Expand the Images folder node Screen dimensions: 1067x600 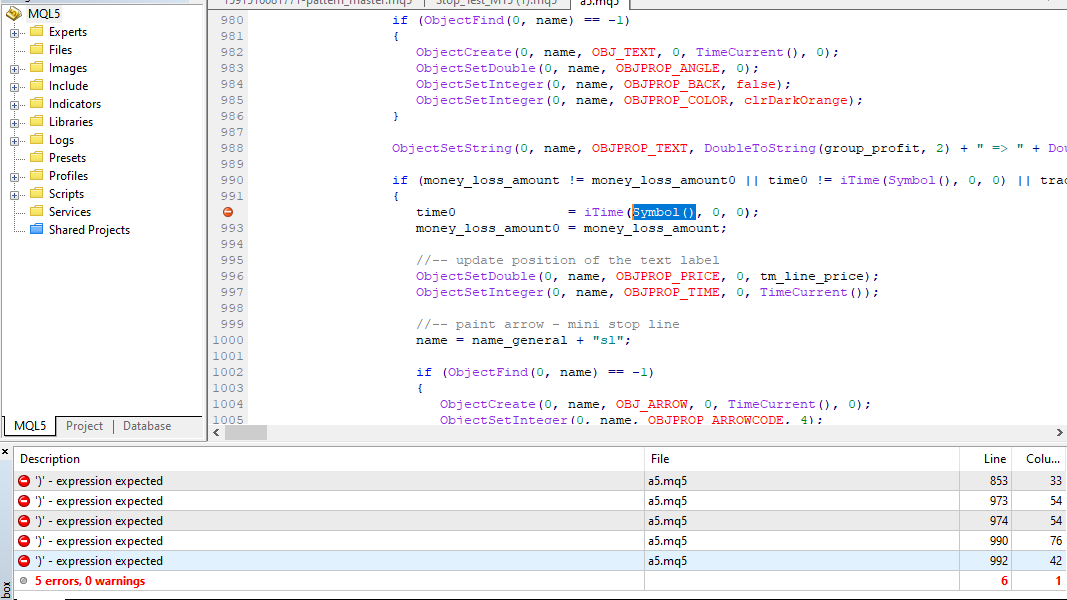(x=14, y=69)
